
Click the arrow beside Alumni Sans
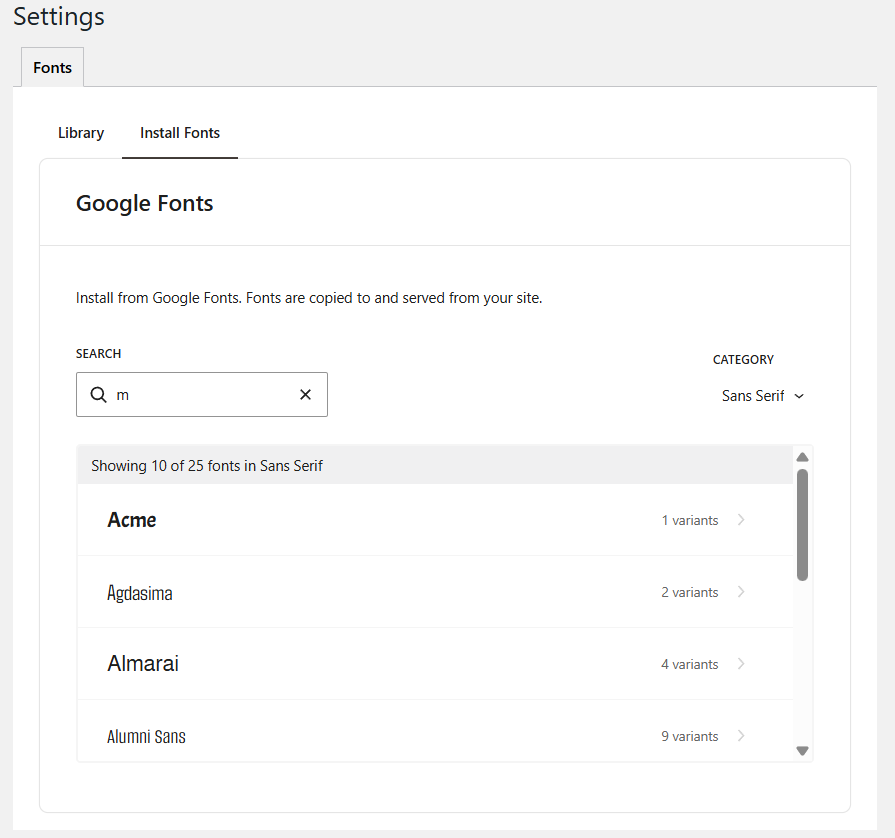click(740, 736)
